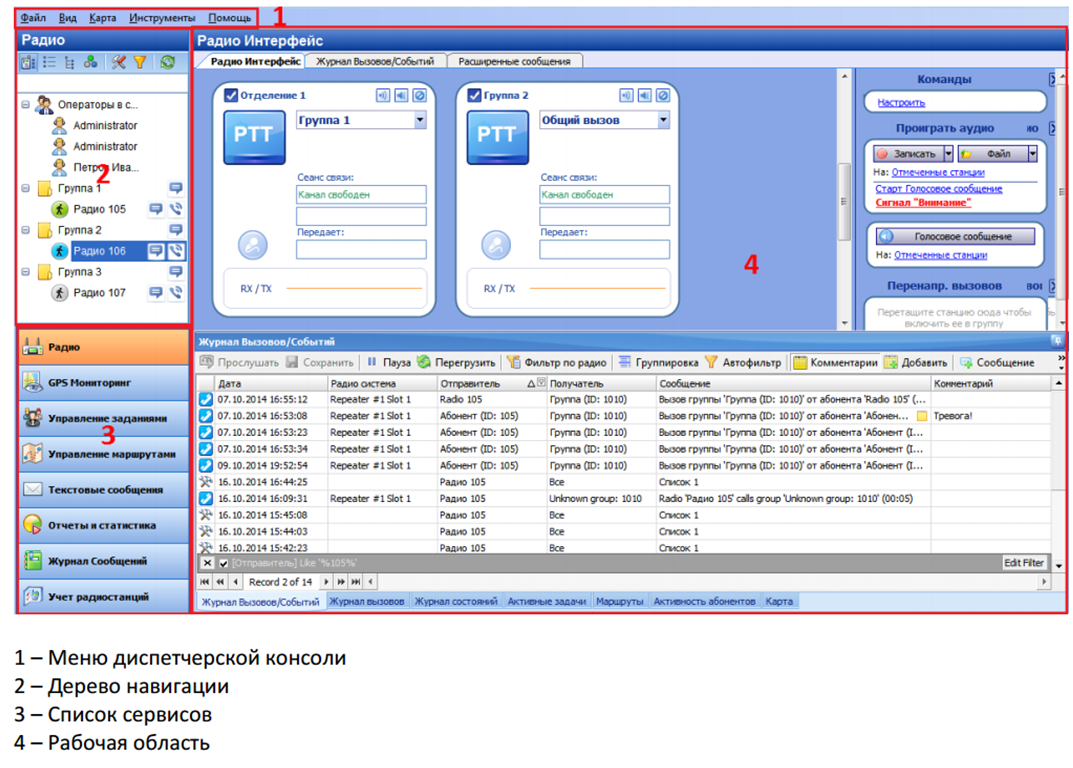
Task: Disable the Отправитель filter checkbox in journal
Action: pos(224,564)
